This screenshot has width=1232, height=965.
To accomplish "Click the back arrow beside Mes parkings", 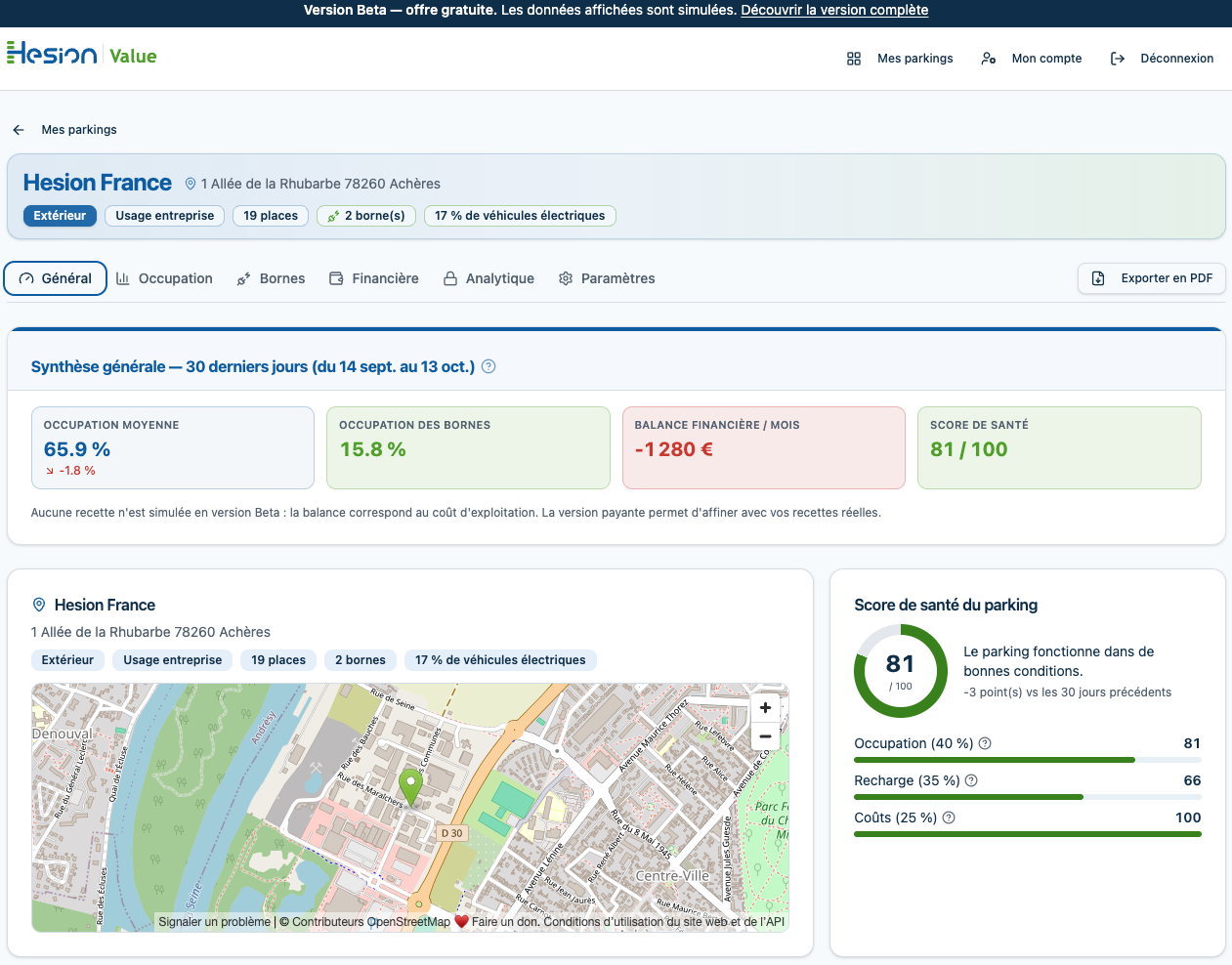I will coord(19,130).
